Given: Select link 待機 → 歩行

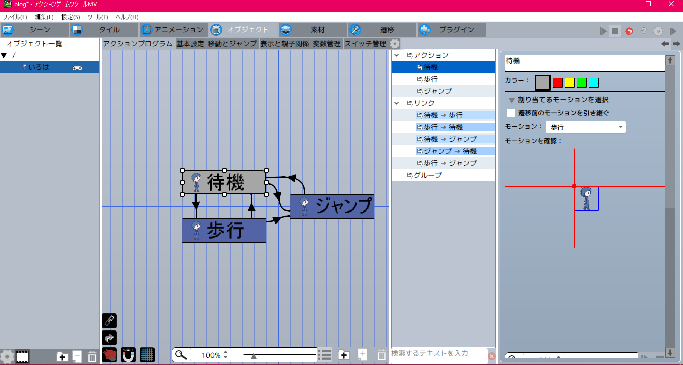Looking at the screenshot, I should point(443,115).
